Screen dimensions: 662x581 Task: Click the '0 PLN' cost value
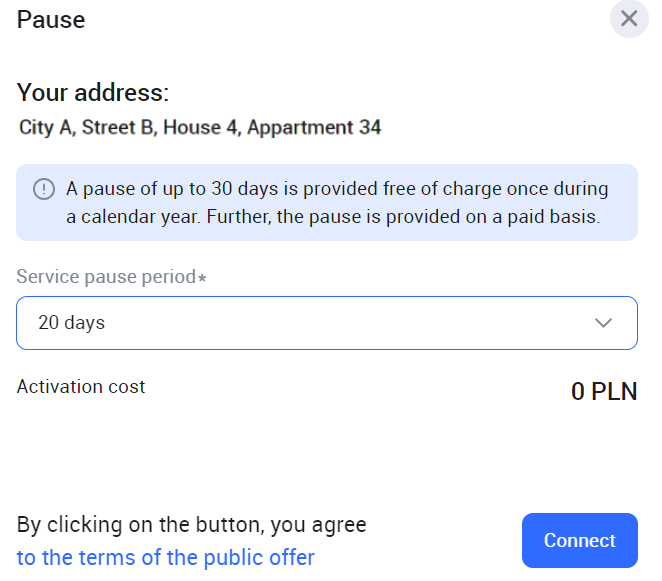point(604,391)
